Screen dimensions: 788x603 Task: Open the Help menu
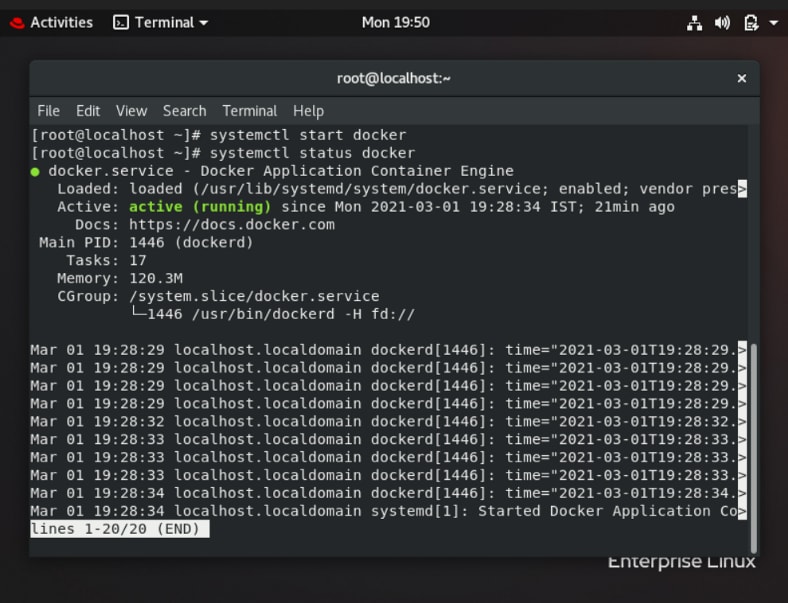pos(308,111)
